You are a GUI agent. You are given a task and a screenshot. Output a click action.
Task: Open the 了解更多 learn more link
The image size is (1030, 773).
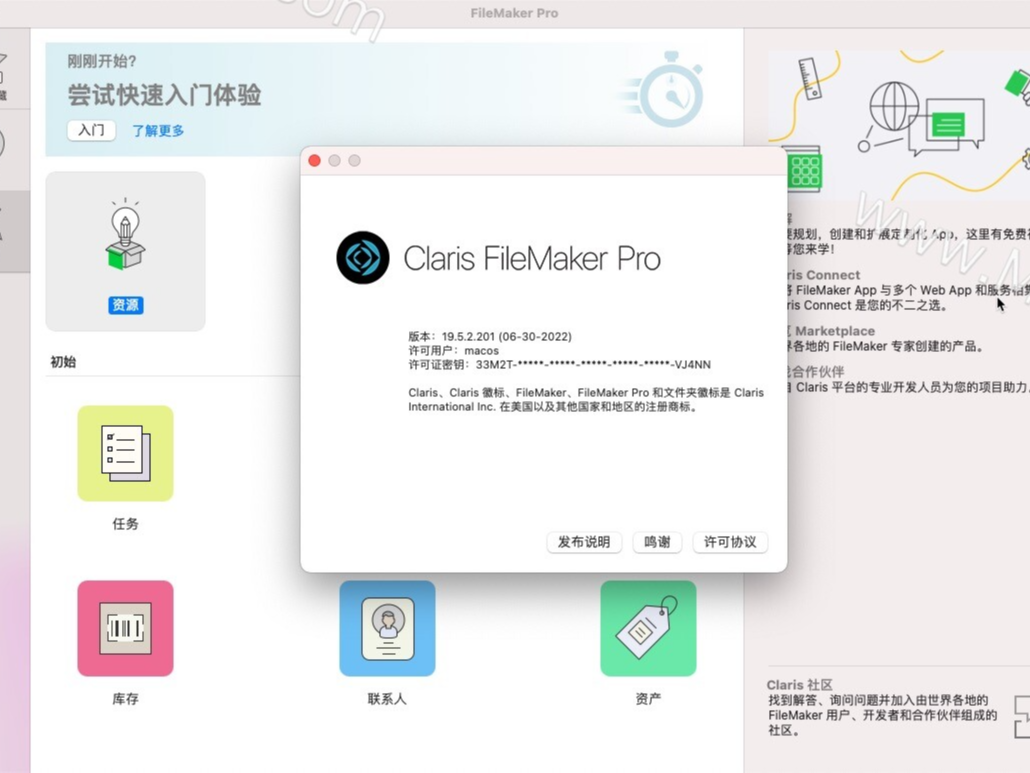point(157,130)
